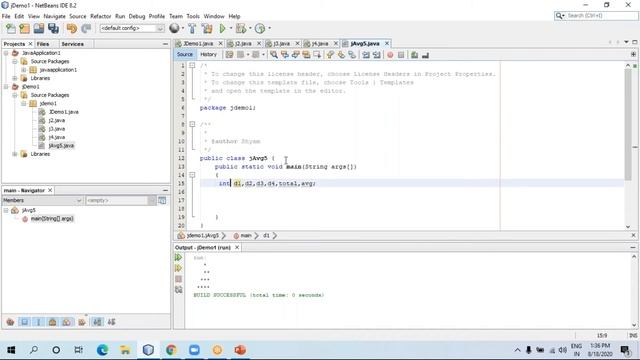Screen dimensions: 640x360
Task: Click the Start Macro Recording red icon
Action: pyautogui.click(x=390, y=55)
